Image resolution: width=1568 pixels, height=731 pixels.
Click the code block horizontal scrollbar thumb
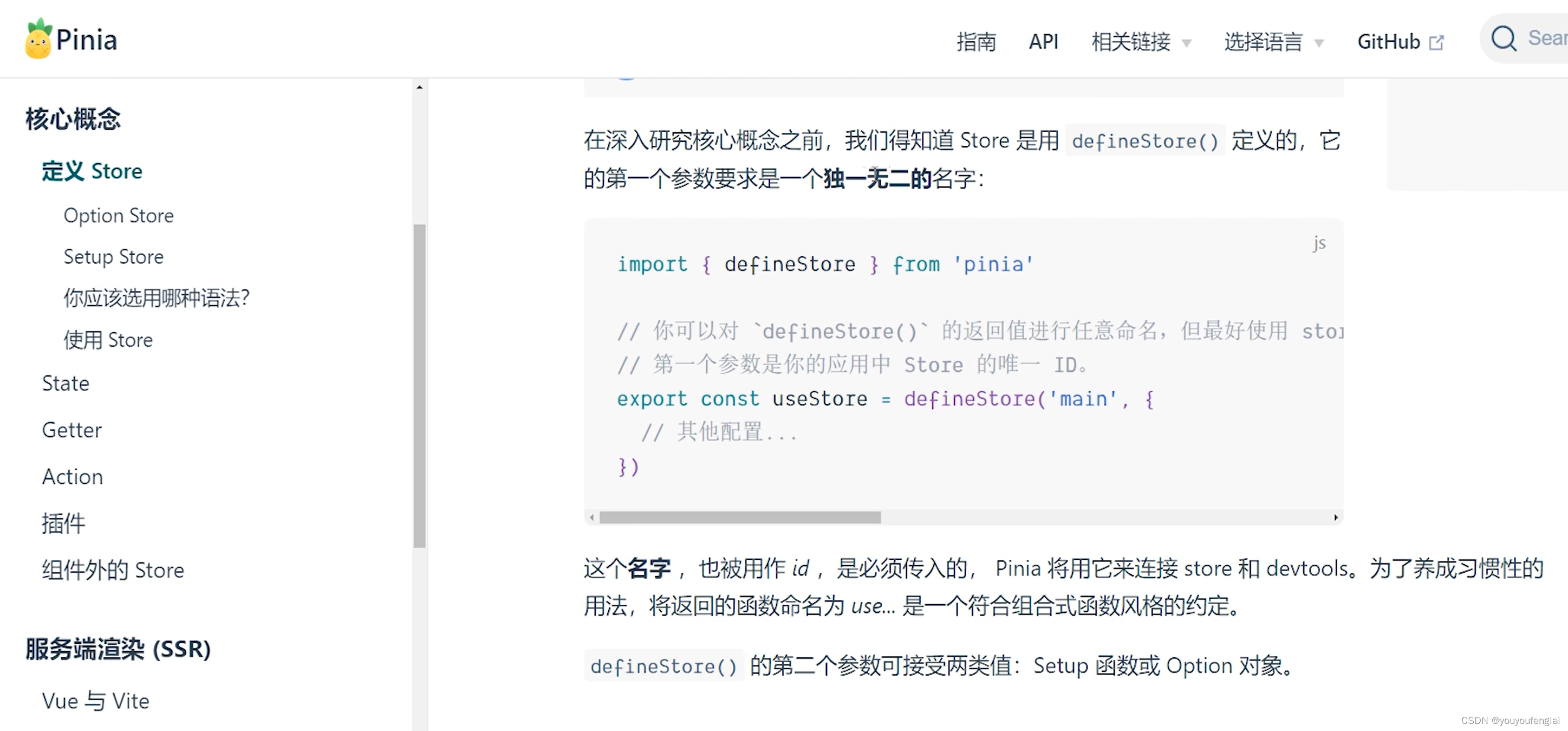coord(739,517)
